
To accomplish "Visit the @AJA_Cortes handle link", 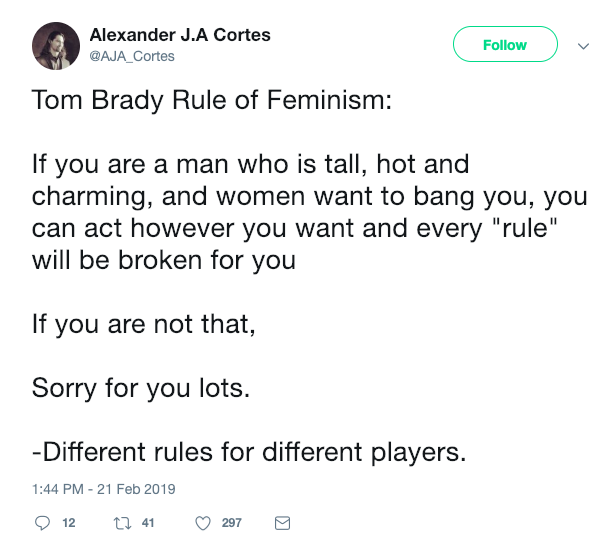I will (132, 56).
